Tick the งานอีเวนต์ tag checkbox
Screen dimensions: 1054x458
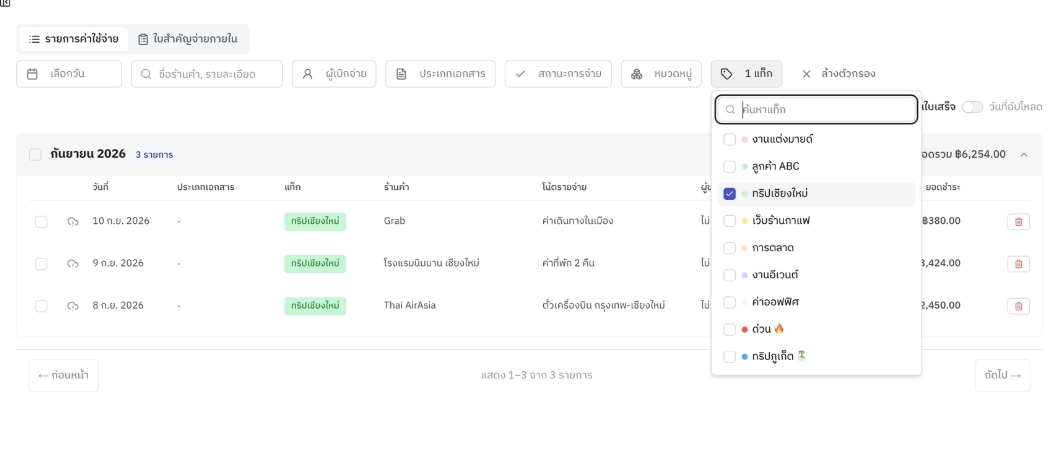729,275
